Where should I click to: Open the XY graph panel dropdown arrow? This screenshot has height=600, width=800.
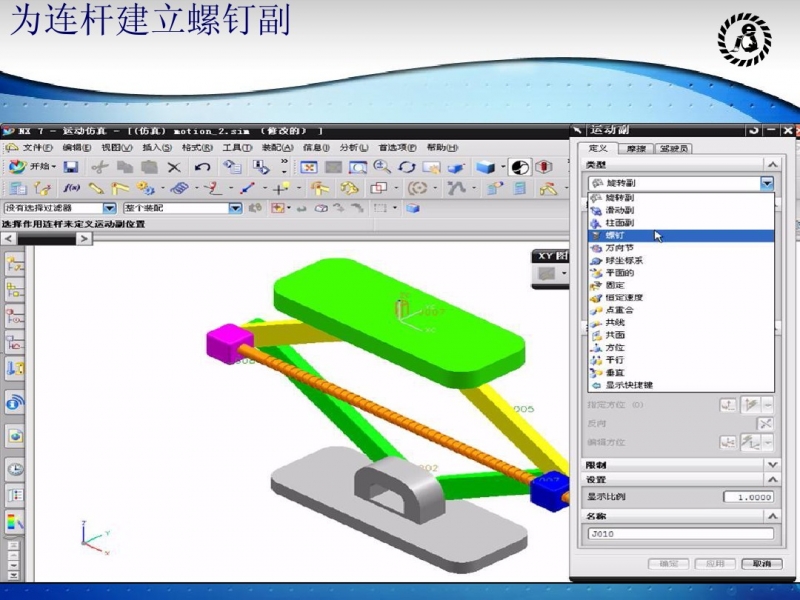(564, 273)
